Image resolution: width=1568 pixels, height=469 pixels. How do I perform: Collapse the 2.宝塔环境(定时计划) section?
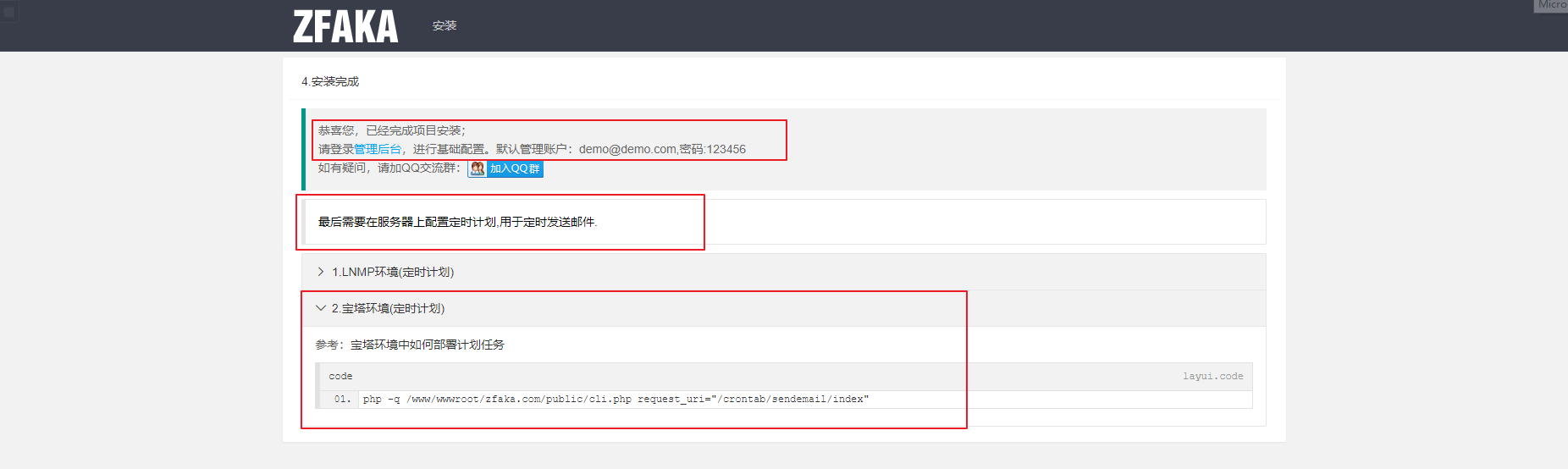pyautogui.click(x=783, y=308)
